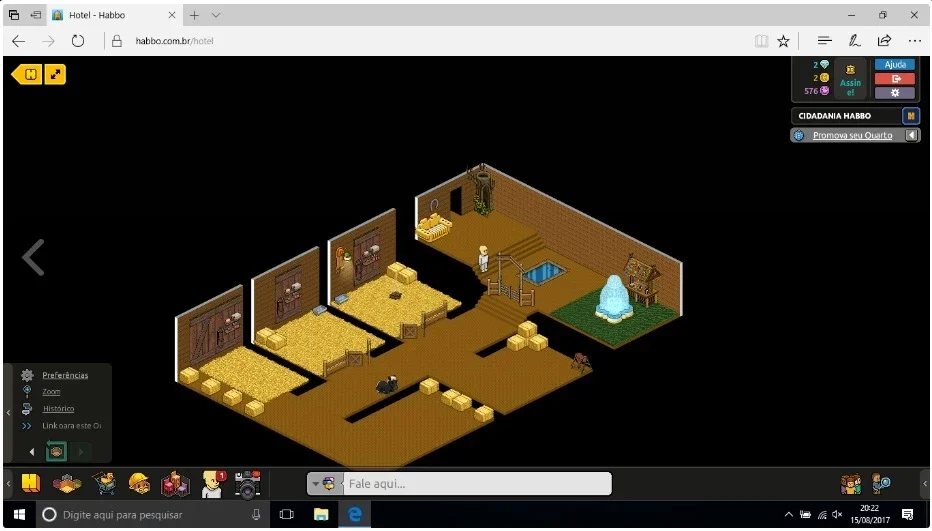Image resolution: width=932 pixels, height=531 pixels.
Task: Refresh the page
Action: tap(78, 41)
